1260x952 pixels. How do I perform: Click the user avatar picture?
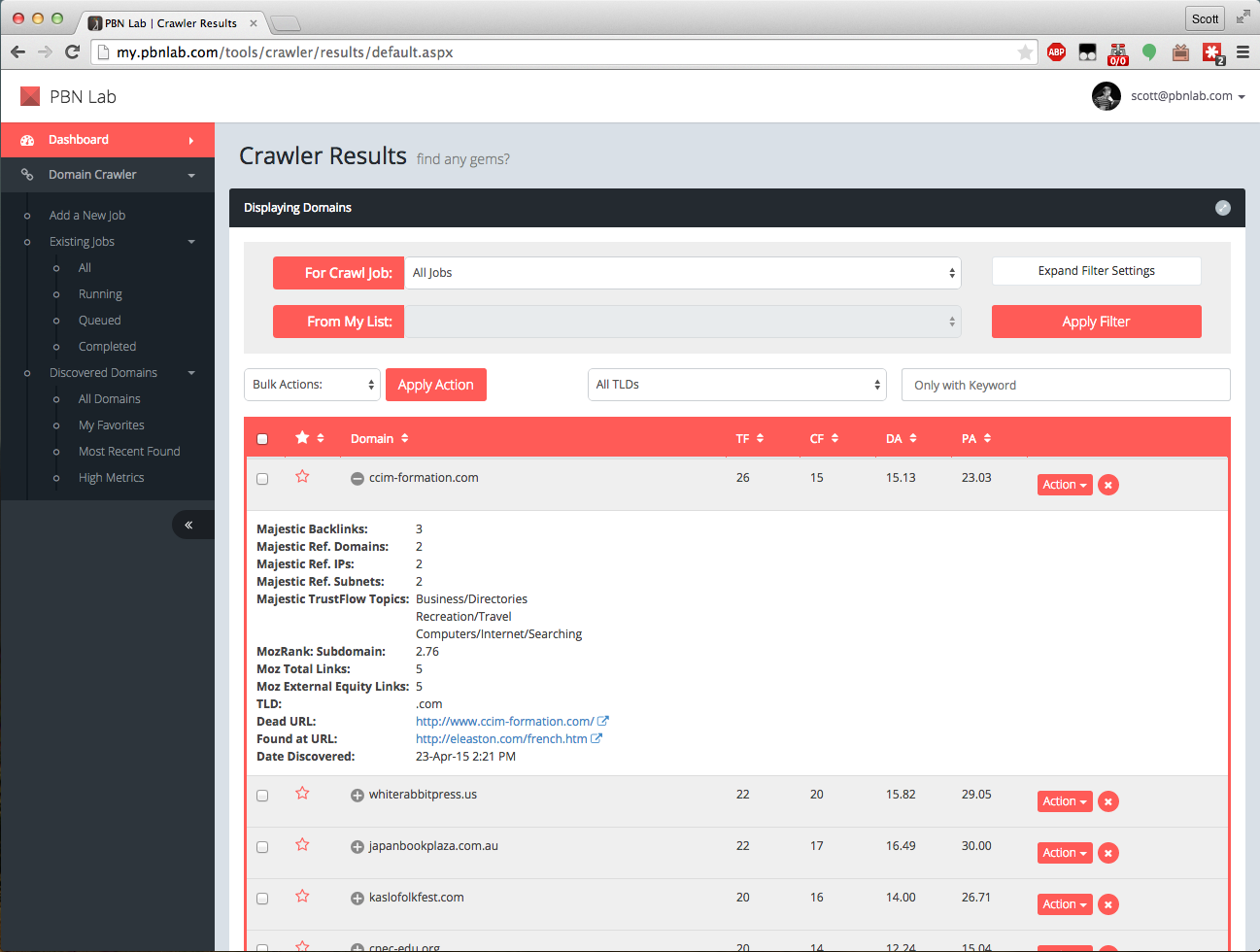click(1107, 96)
